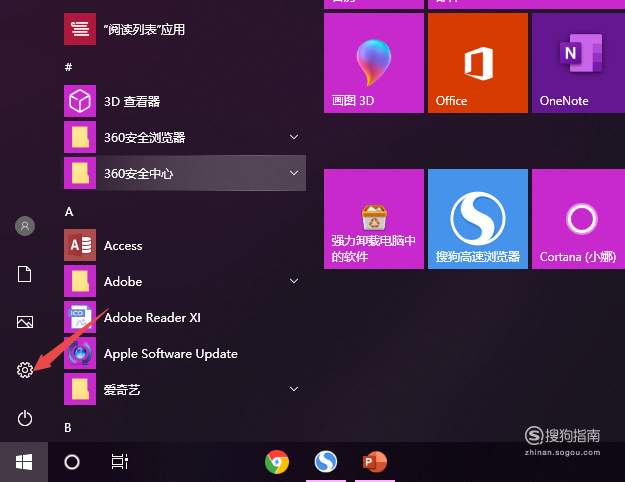Click the user account avatar
This screenshot has width=625, height=482.
tap(25, 226)
